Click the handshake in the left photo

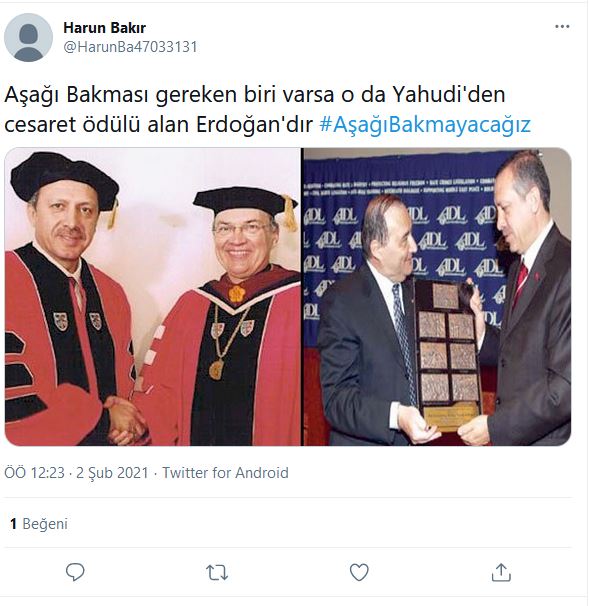coord(124,419)
